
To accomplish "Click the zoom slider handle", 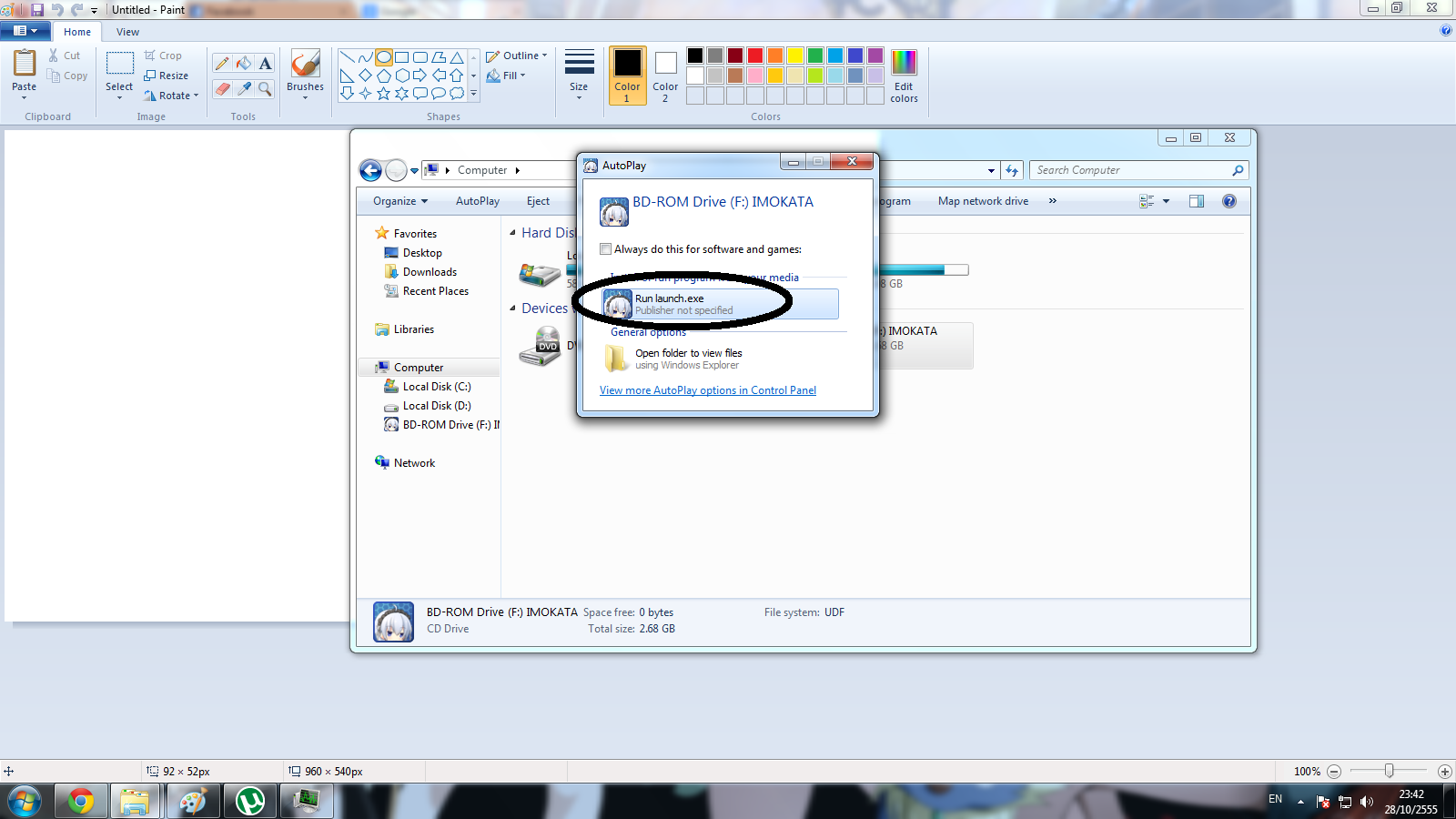I will [x=1389, y=771].
